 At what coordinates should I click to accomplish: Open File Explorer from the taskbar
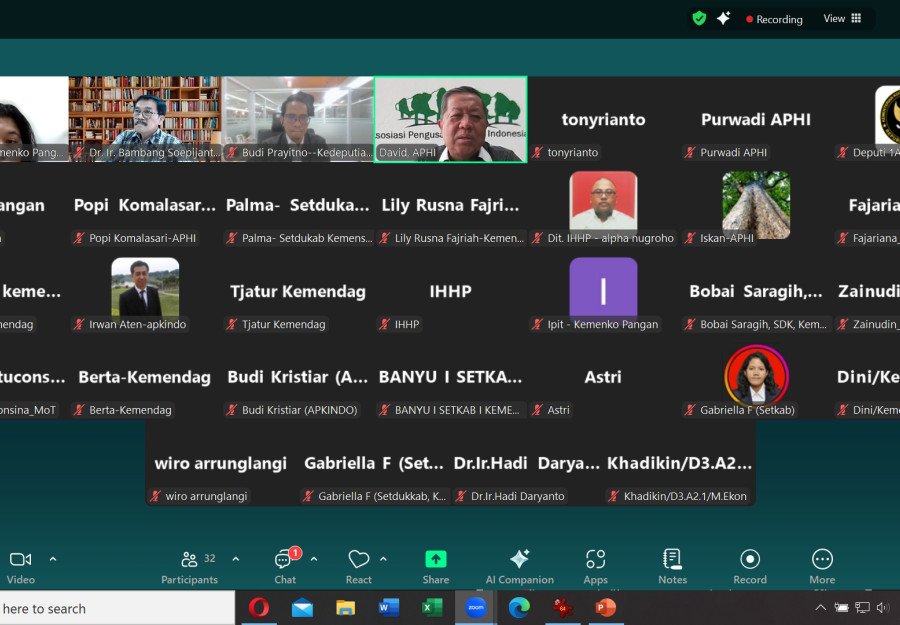[x=346, y=608]
